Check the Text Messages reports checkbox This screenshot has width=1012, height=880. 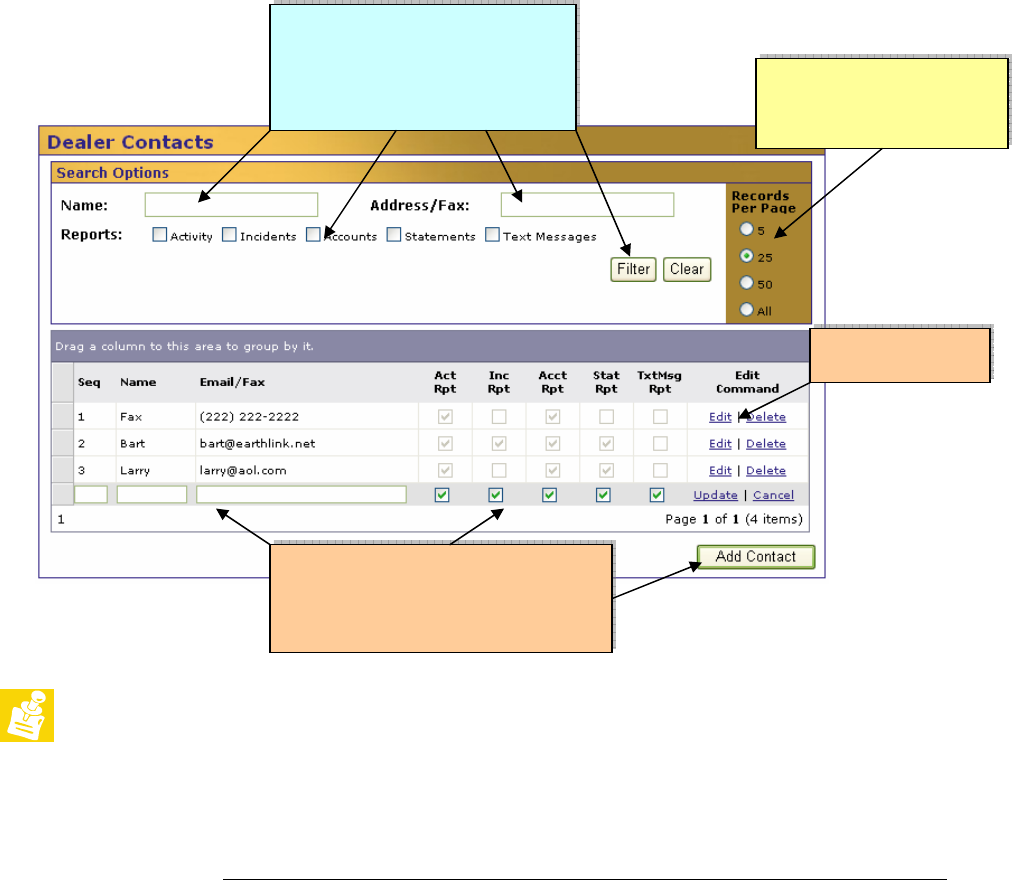[492, 234]
